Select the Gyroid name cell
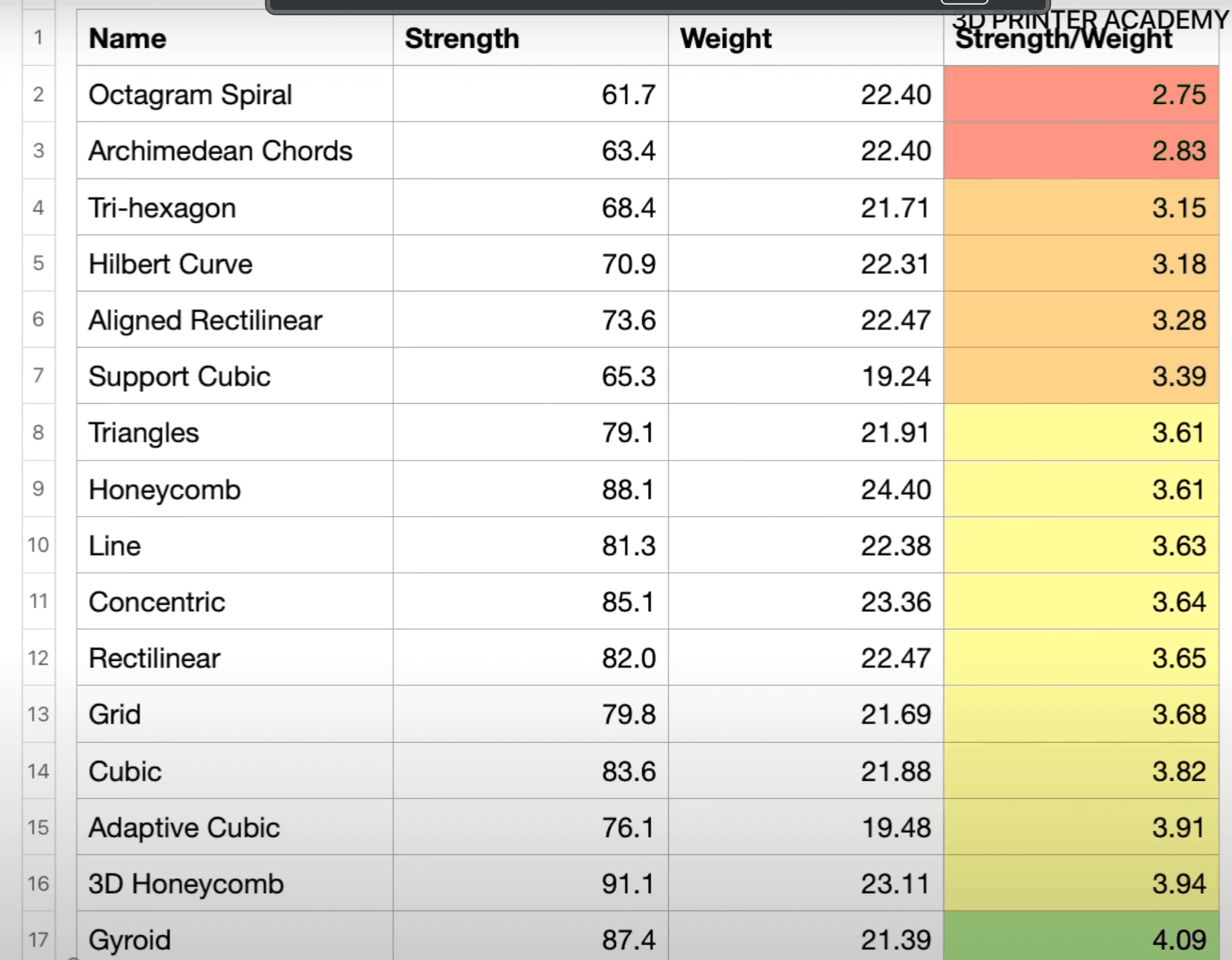The image size is (1232, 960). coord(234,939)
